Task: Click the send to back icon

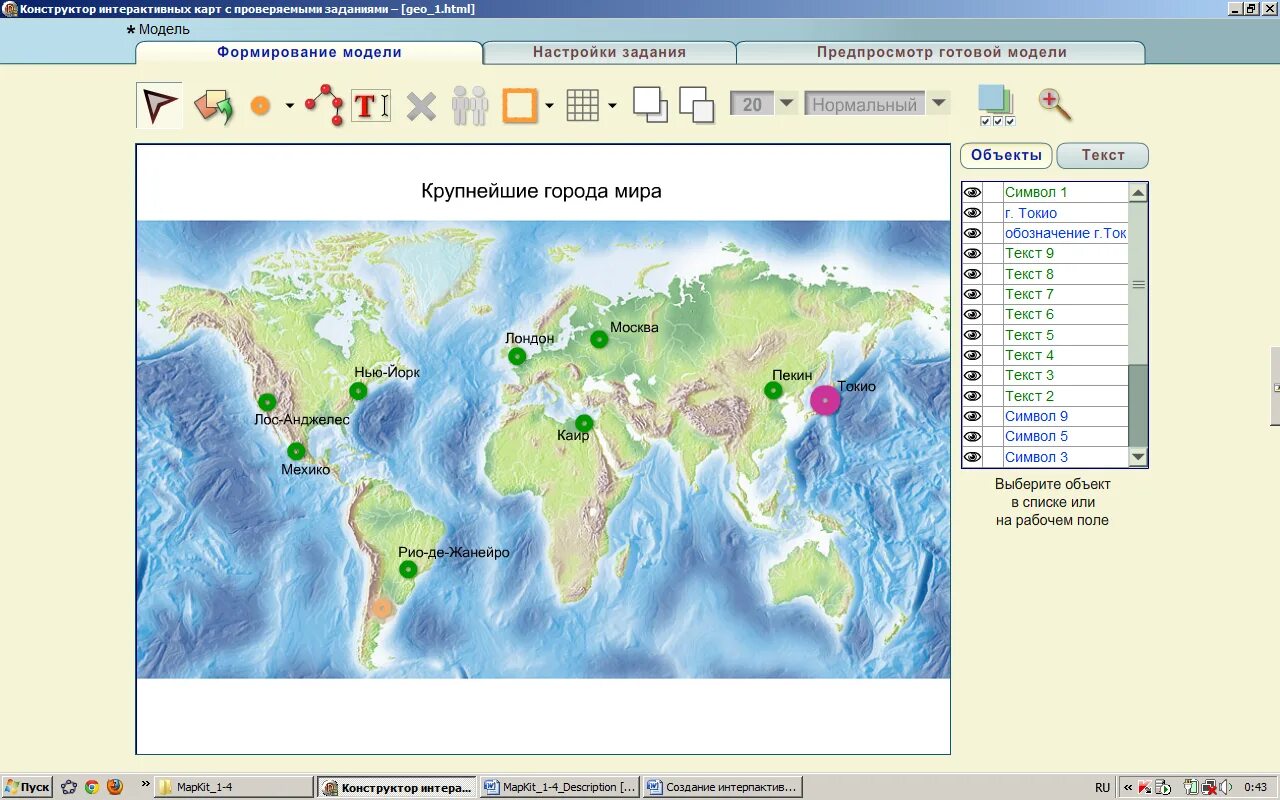Action: [696, 104]
